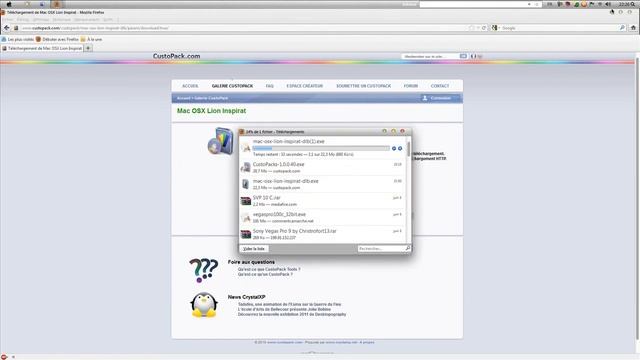Select the completed mac-osx-lion-inspirat-dlb.exe entry
640x360 pixels.
tap(322, 184)
